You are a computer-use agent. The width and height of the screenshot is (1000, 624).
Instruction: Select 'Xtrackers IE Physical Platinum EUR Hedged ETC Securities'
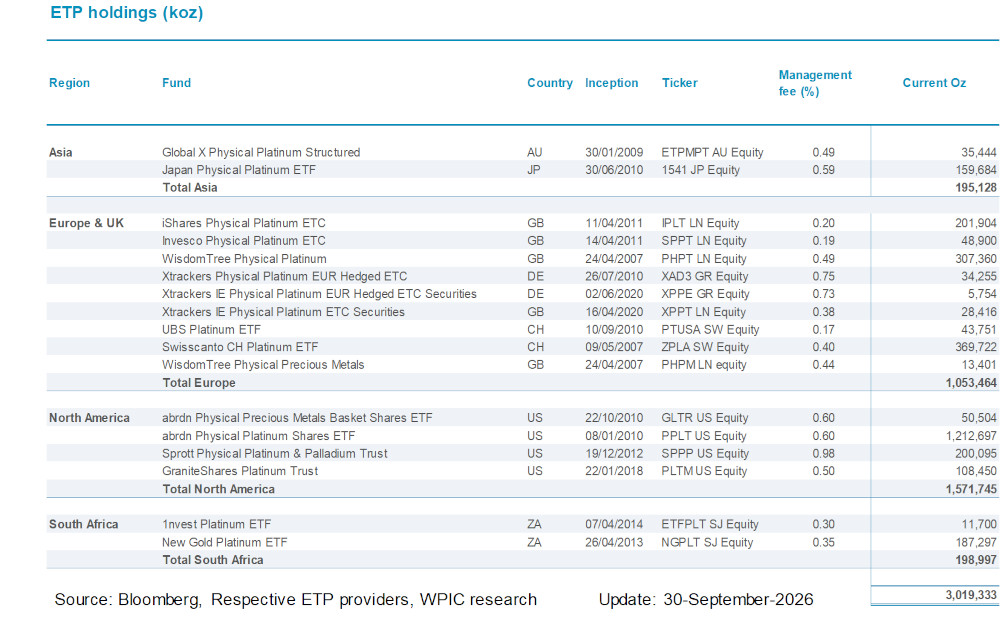[319, 294]
